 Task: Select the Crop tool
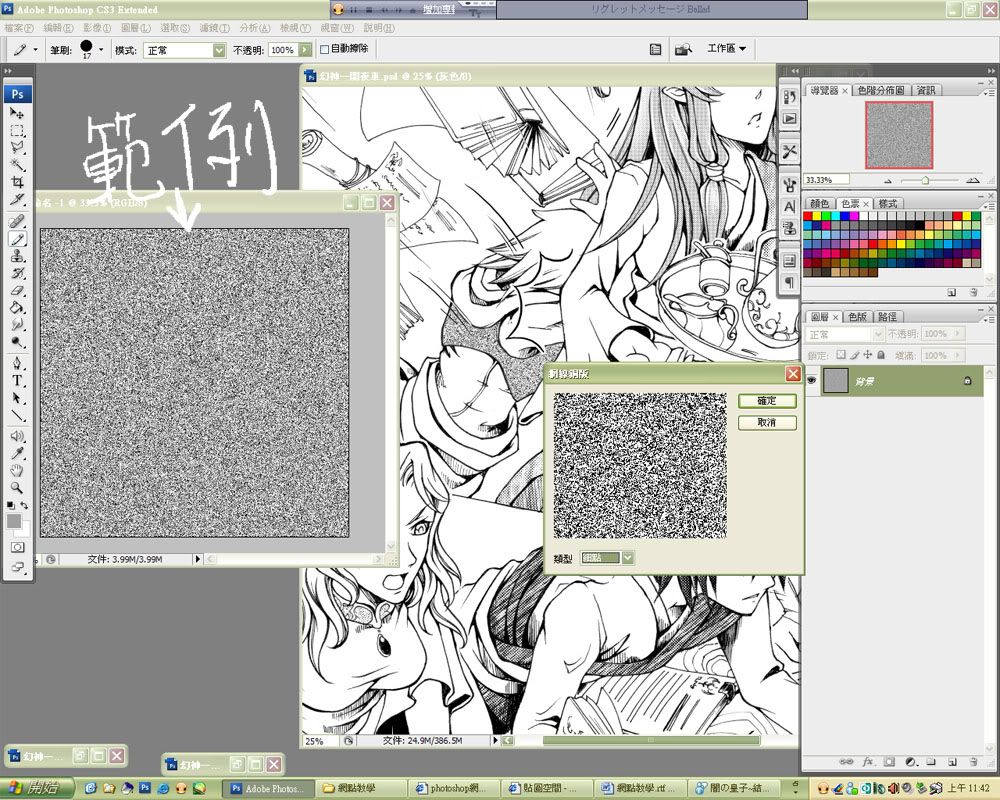click(17, 182)
